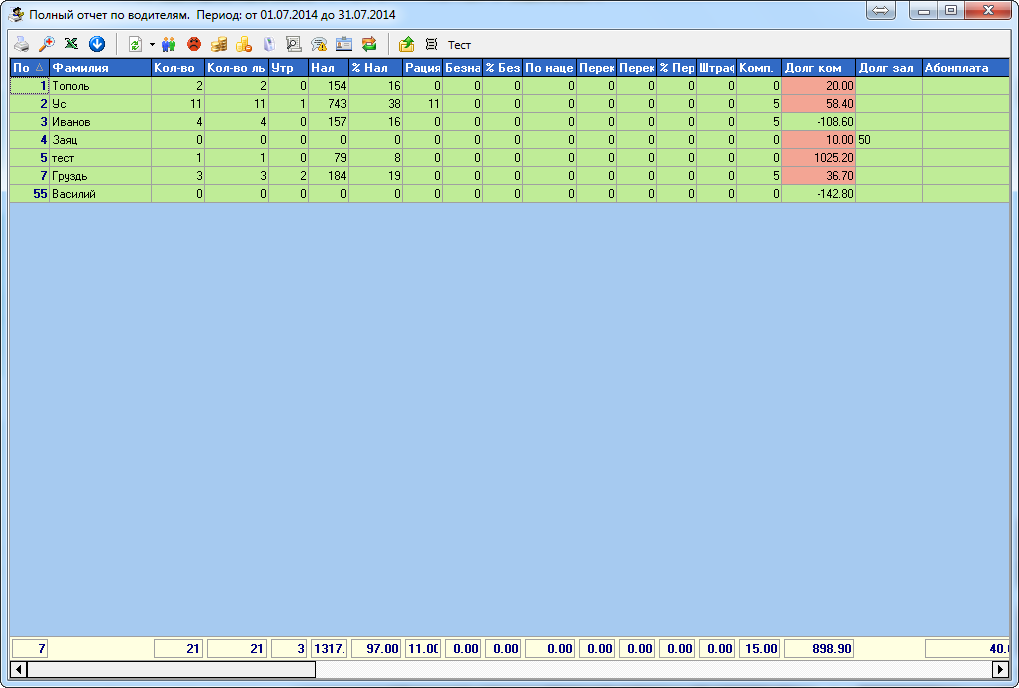
Task: Sort by the Фамилия column header
Action: (99, 68)
